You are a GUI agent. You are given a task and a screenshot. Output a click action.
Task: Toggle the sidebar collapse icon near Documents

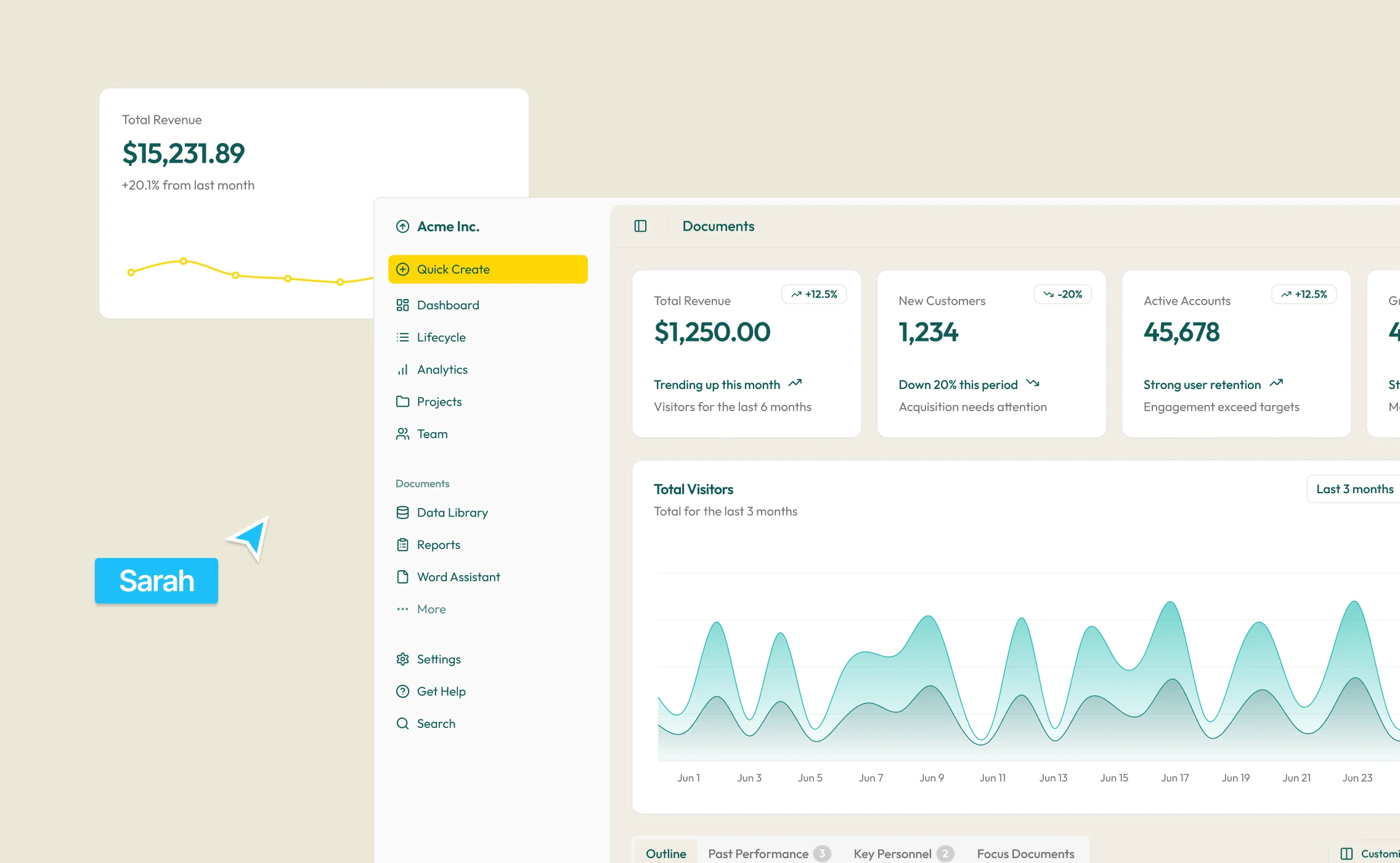[640, 226]
